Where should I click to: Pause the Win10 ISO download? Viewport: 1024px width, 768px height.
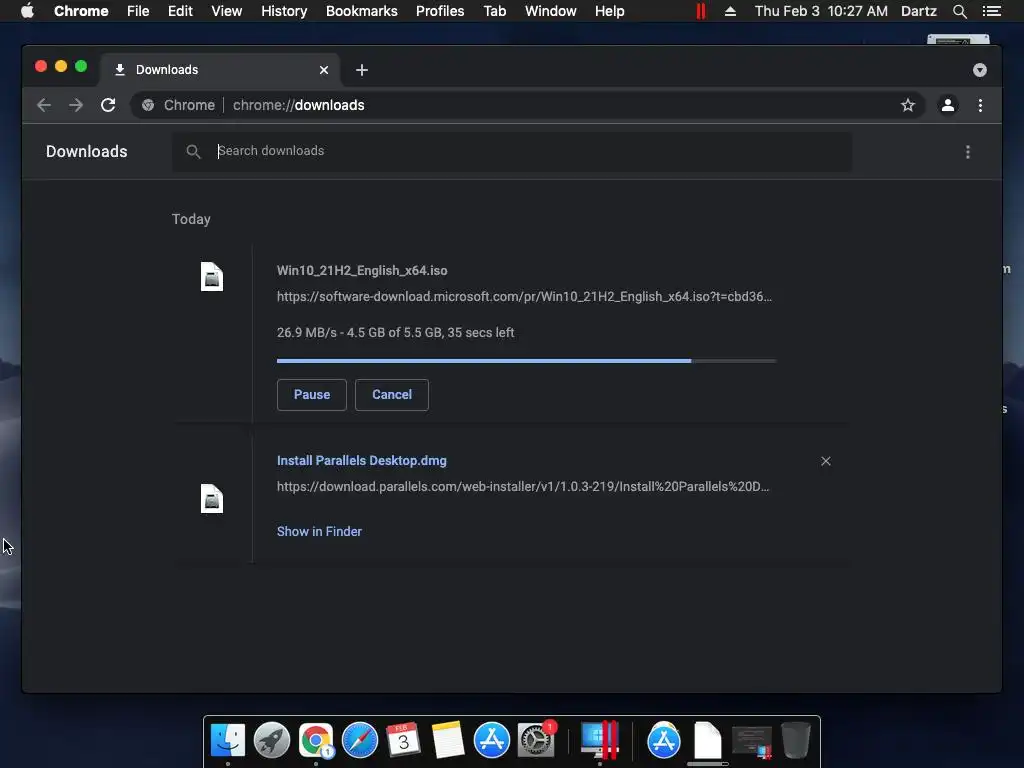(312, 395)
